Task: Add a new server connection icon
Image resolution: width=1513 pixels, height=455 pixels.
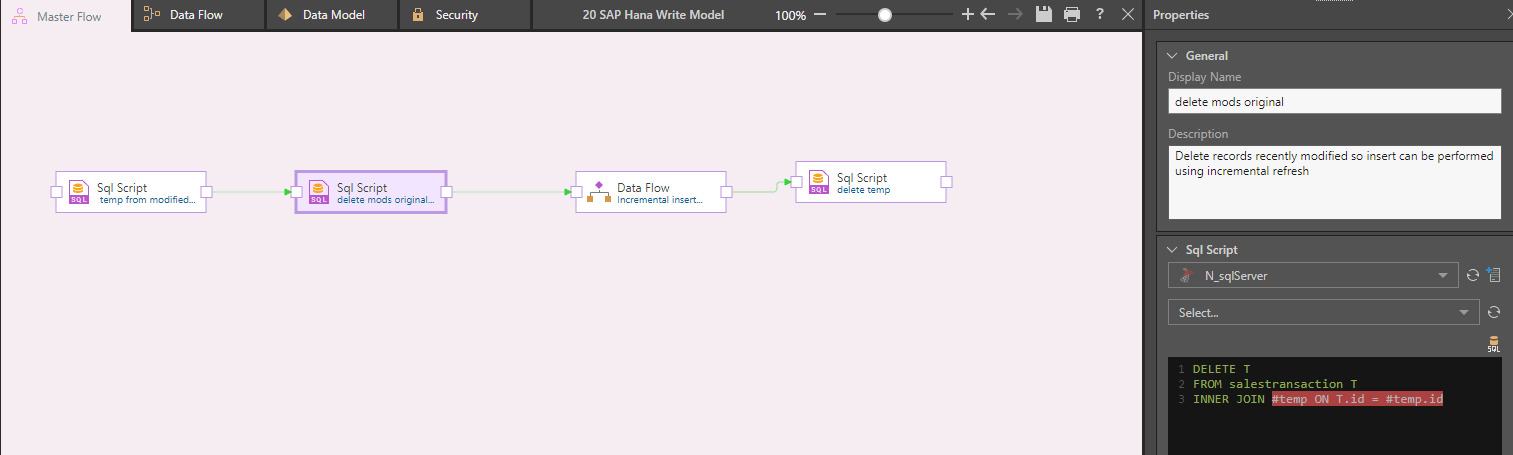Action: pos(1493,275)
